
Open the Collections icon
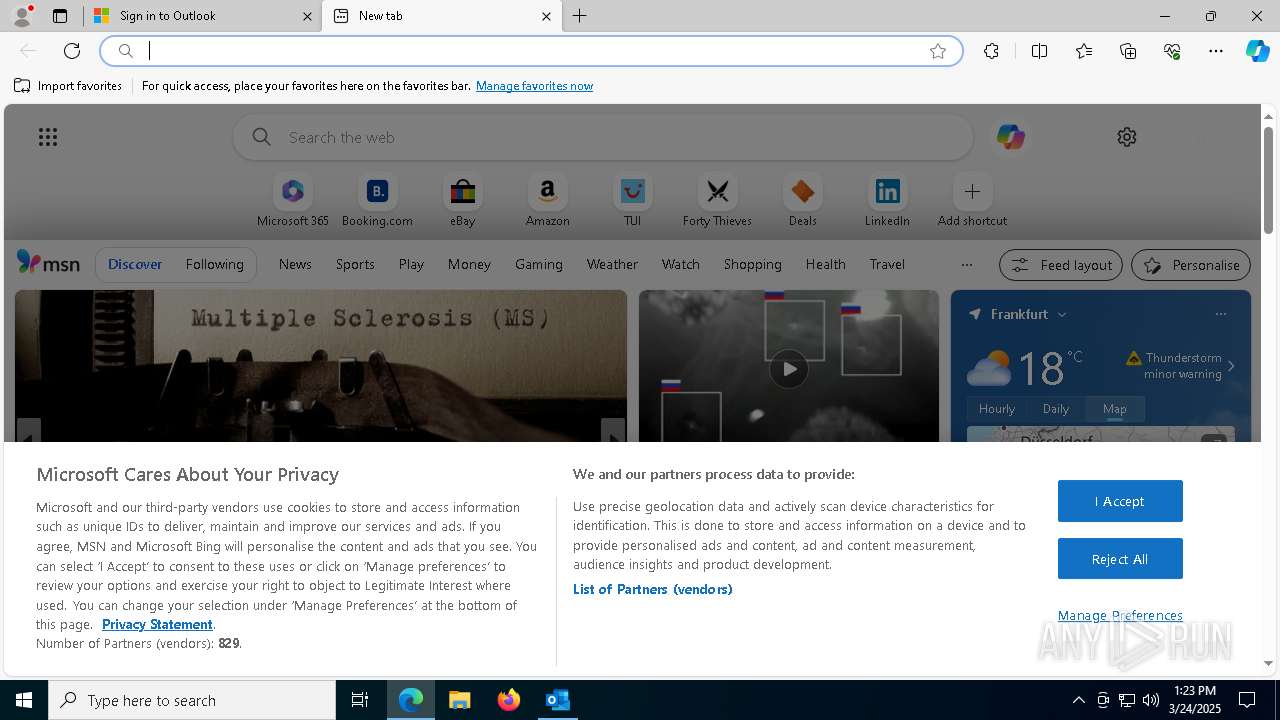click(1128, 51)
